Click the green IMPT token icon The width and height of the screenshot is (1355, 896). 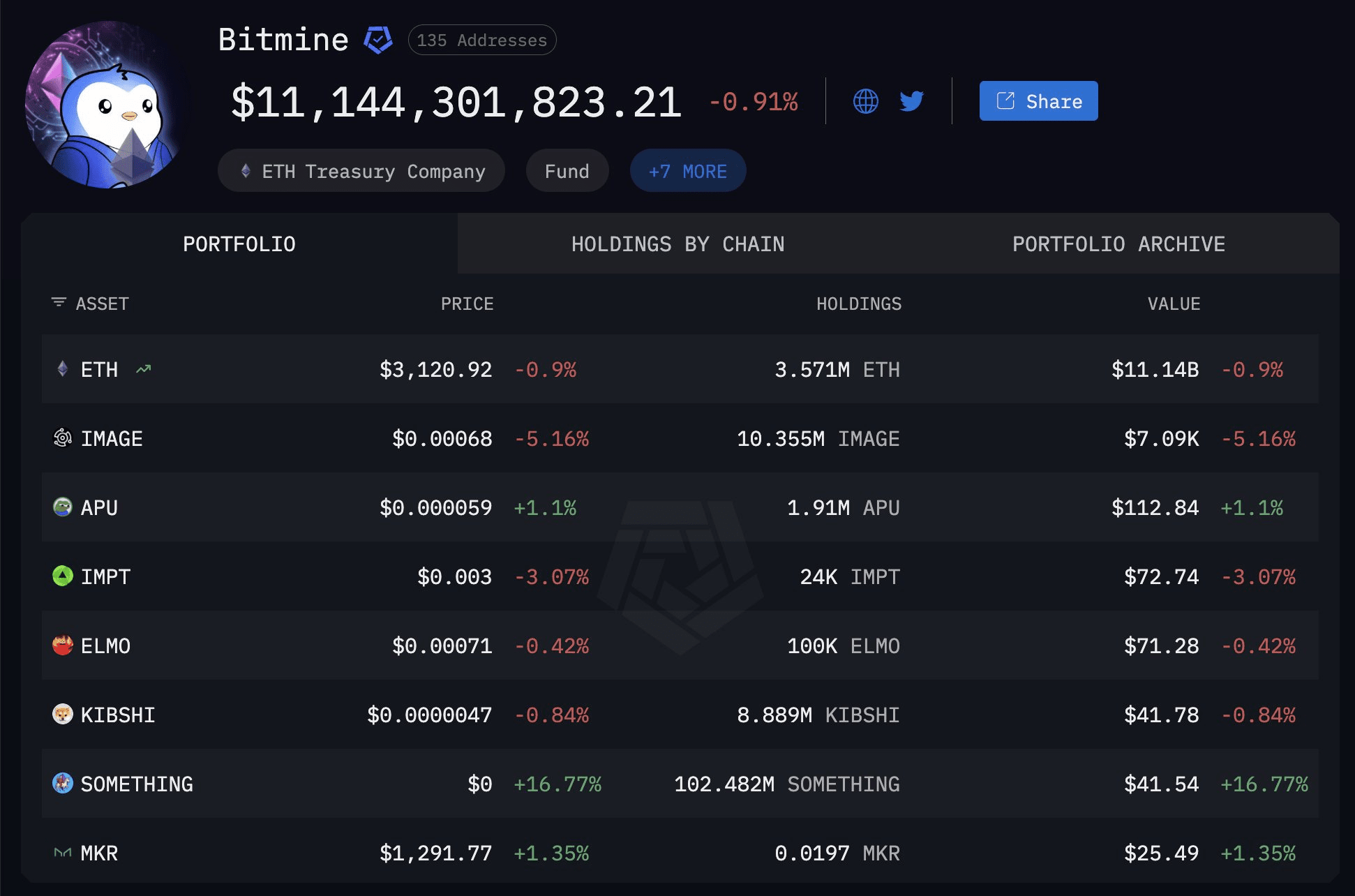(x=63, y=576)
